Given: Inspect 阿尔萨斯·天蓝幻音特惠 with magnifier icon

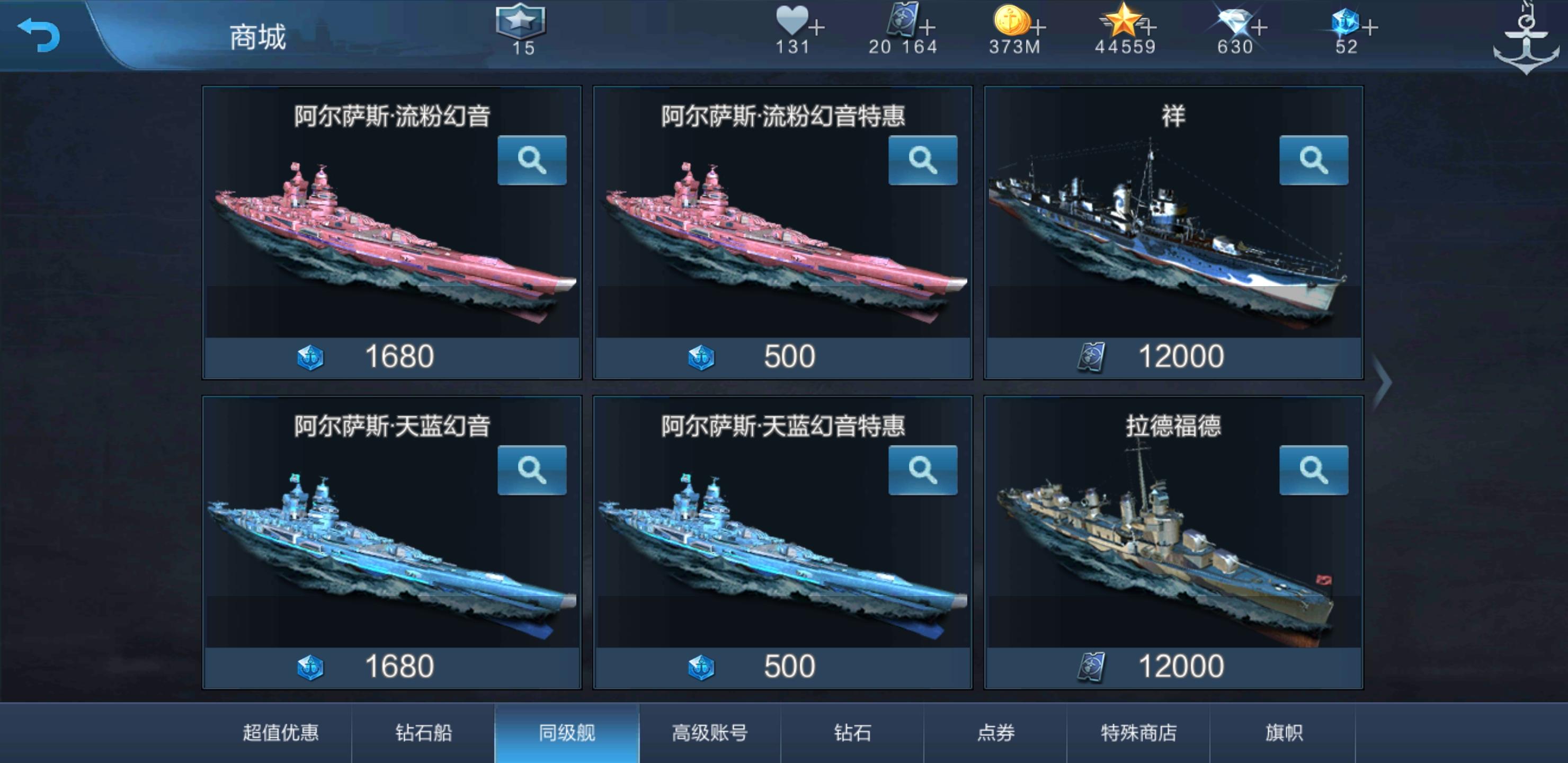Looking at the screenshot, I should pyautogui.click(x=923, y=470).
